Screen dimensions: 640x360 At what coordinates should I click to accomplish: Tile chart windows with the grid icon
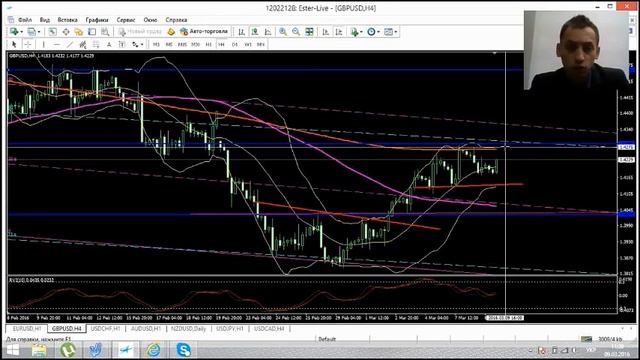click(x=309, y=32)
